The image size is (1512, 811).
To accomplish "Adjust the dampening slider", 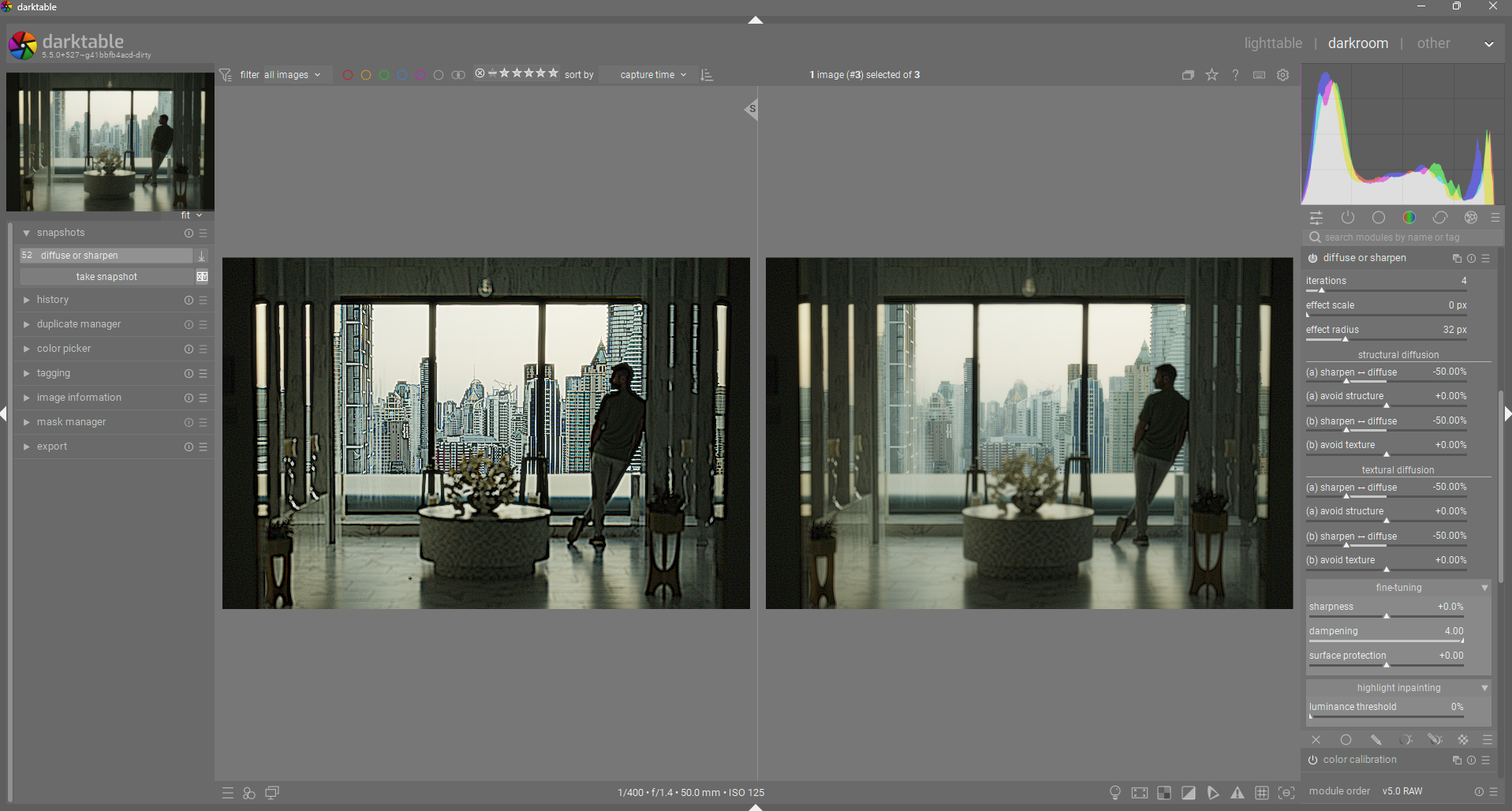I will pyautogui.click(x=1386, y=641).
